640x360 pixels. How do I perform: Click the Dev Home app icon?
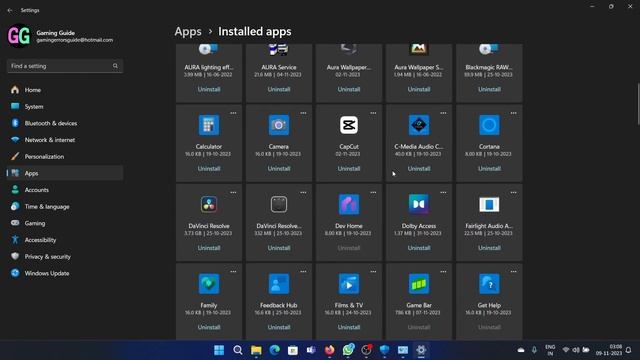click(349, 204)
